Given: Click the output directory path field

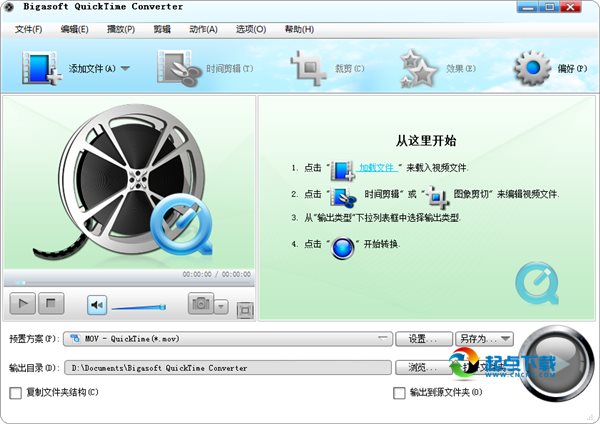Looking at the screenshot, I should pos(228,368).
